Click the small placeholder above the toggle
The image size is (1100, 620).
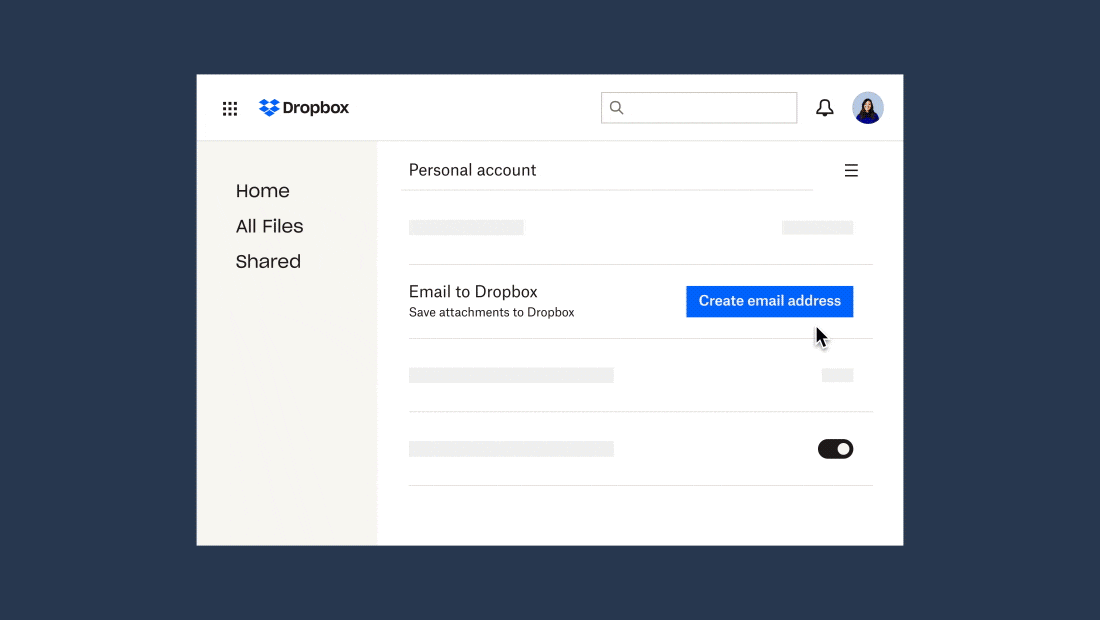pyautogui.click(x=837, y=375)
